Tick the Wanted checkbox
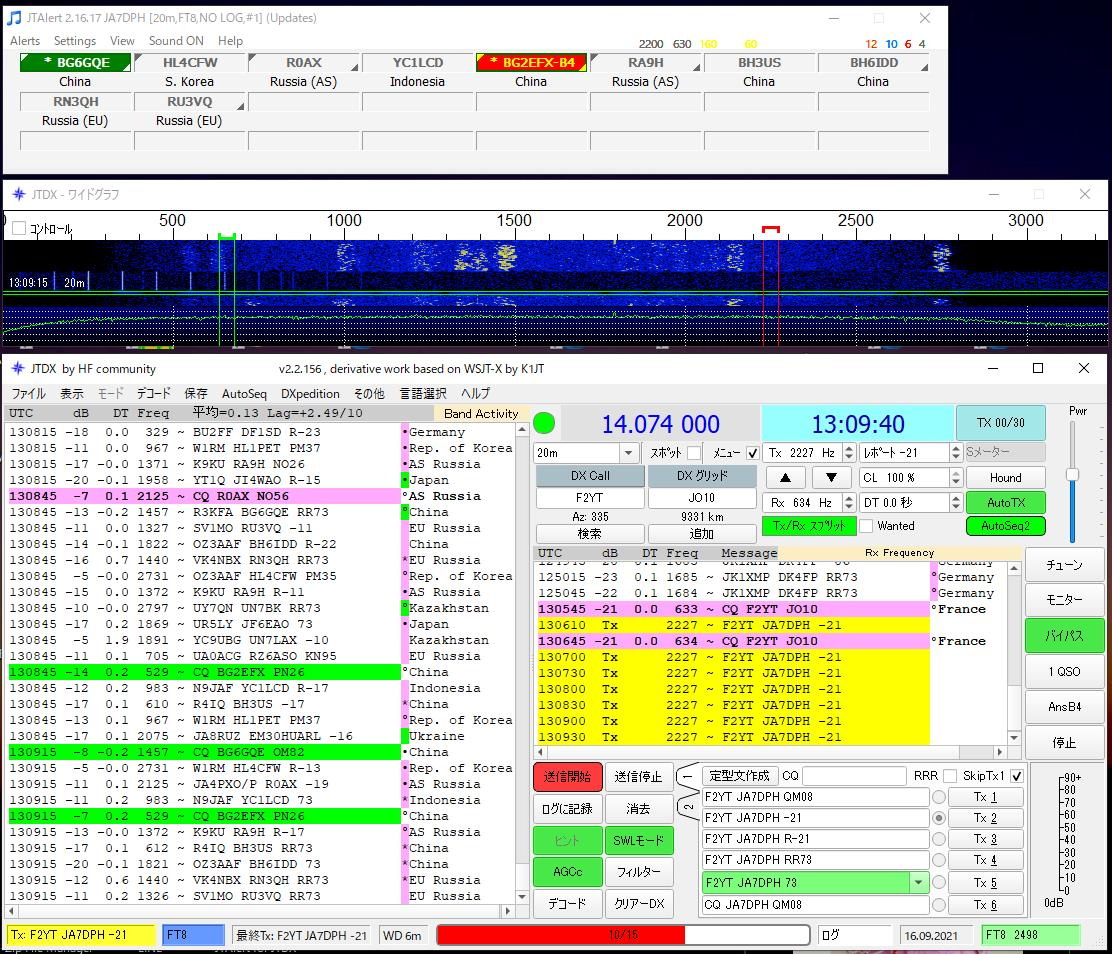This screenshot has height=954, width=1112. (867, 526)
